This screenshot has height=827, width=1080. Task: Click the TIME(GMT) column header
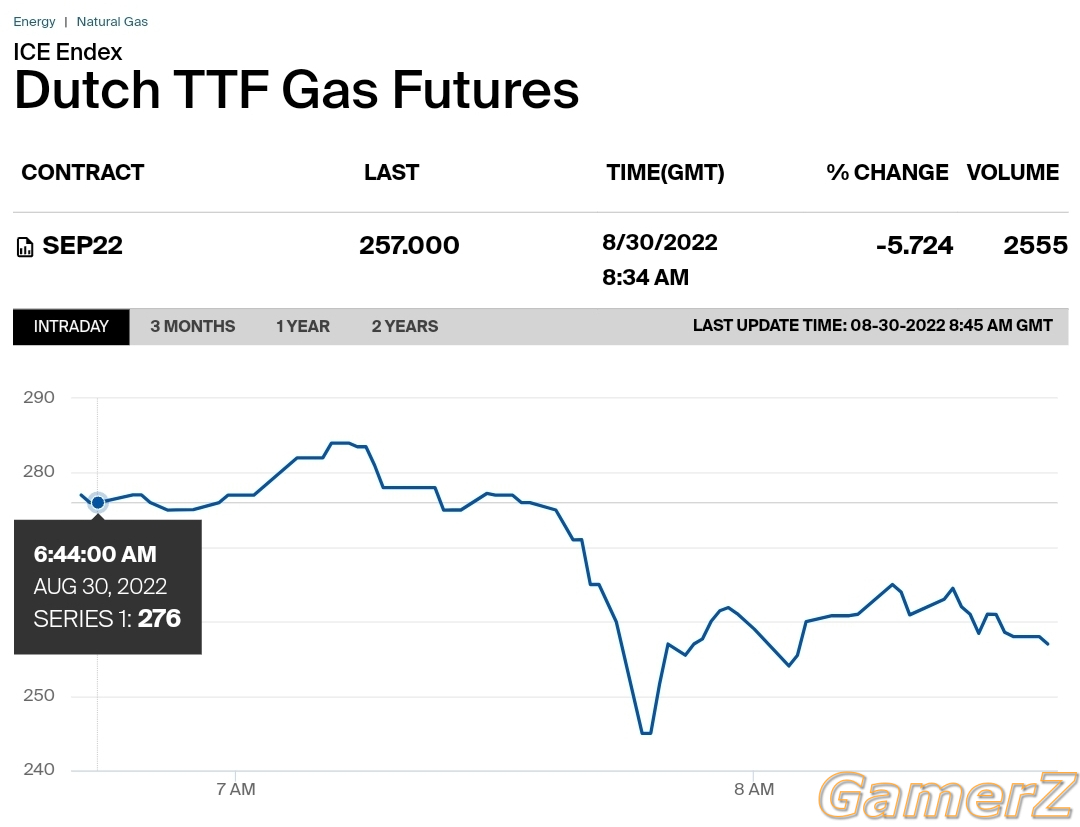(x=665, y=172)
